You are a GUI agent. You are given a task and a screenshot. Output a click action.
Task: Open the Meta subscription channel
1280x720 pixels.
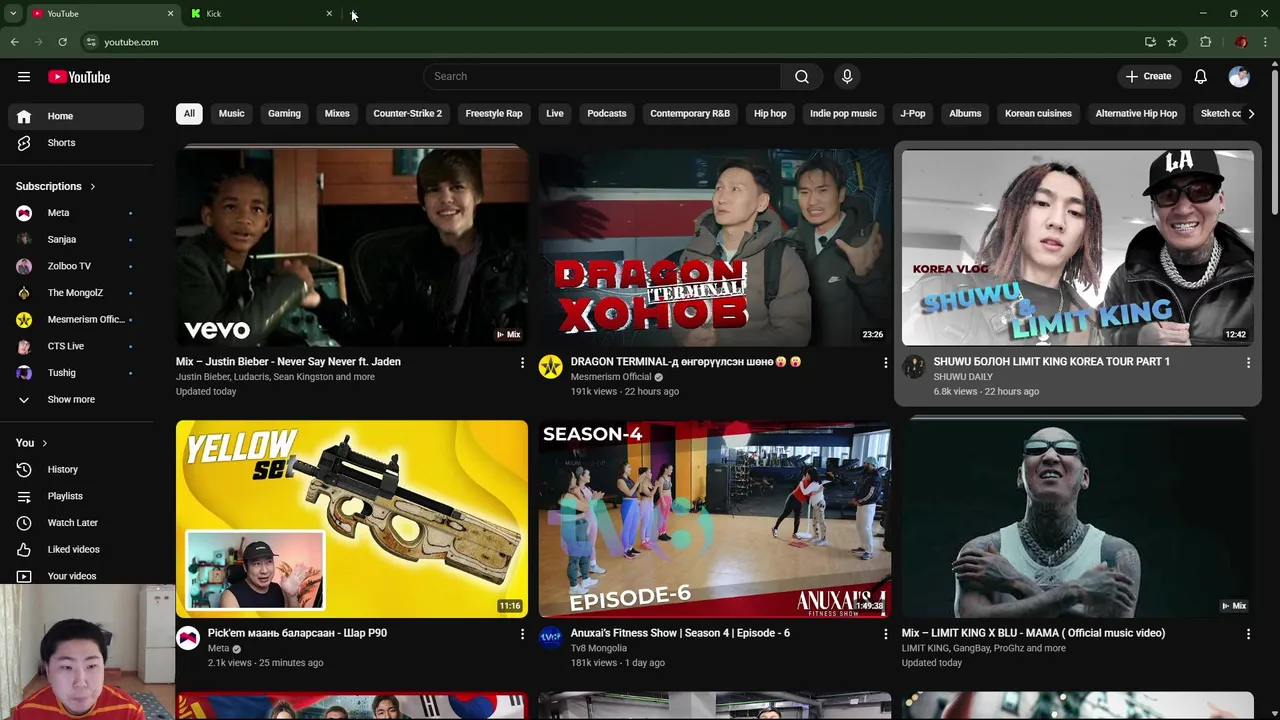pos(76,213)
